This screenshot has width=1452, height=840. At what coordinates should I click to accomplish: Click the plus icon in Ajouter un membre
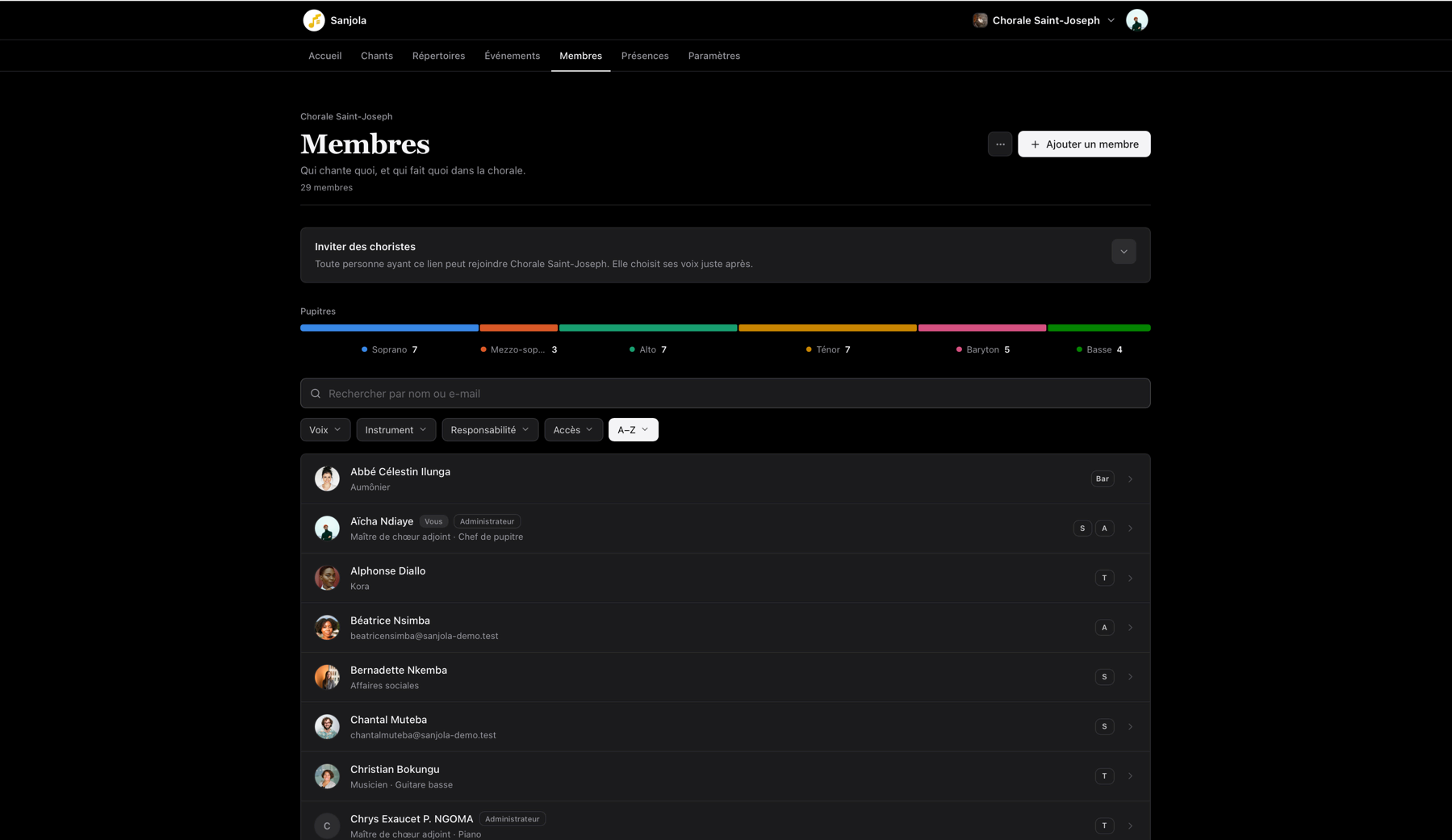point(1035,144)
